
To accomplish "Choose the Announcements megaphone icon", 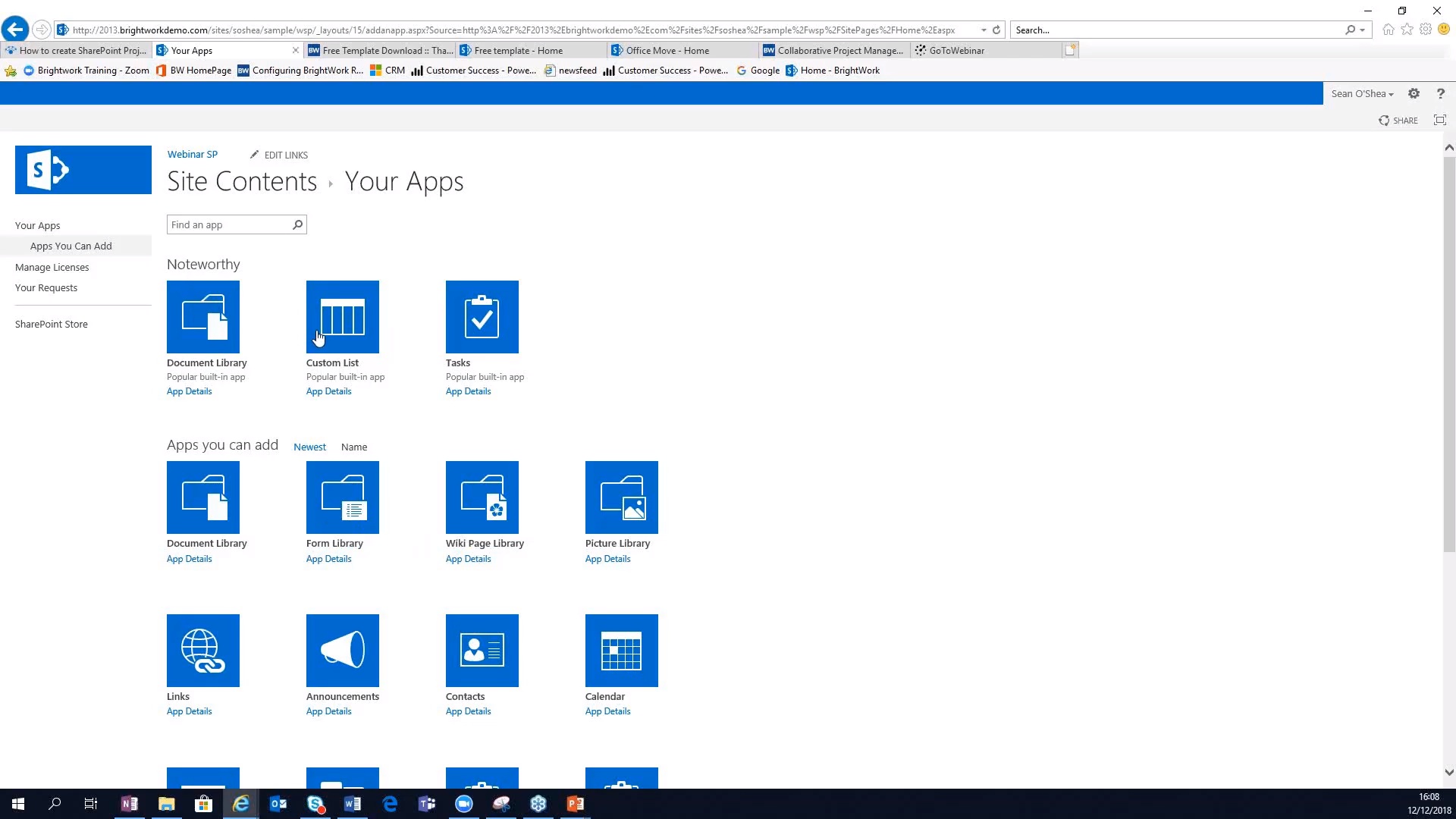I will [342, 651].
